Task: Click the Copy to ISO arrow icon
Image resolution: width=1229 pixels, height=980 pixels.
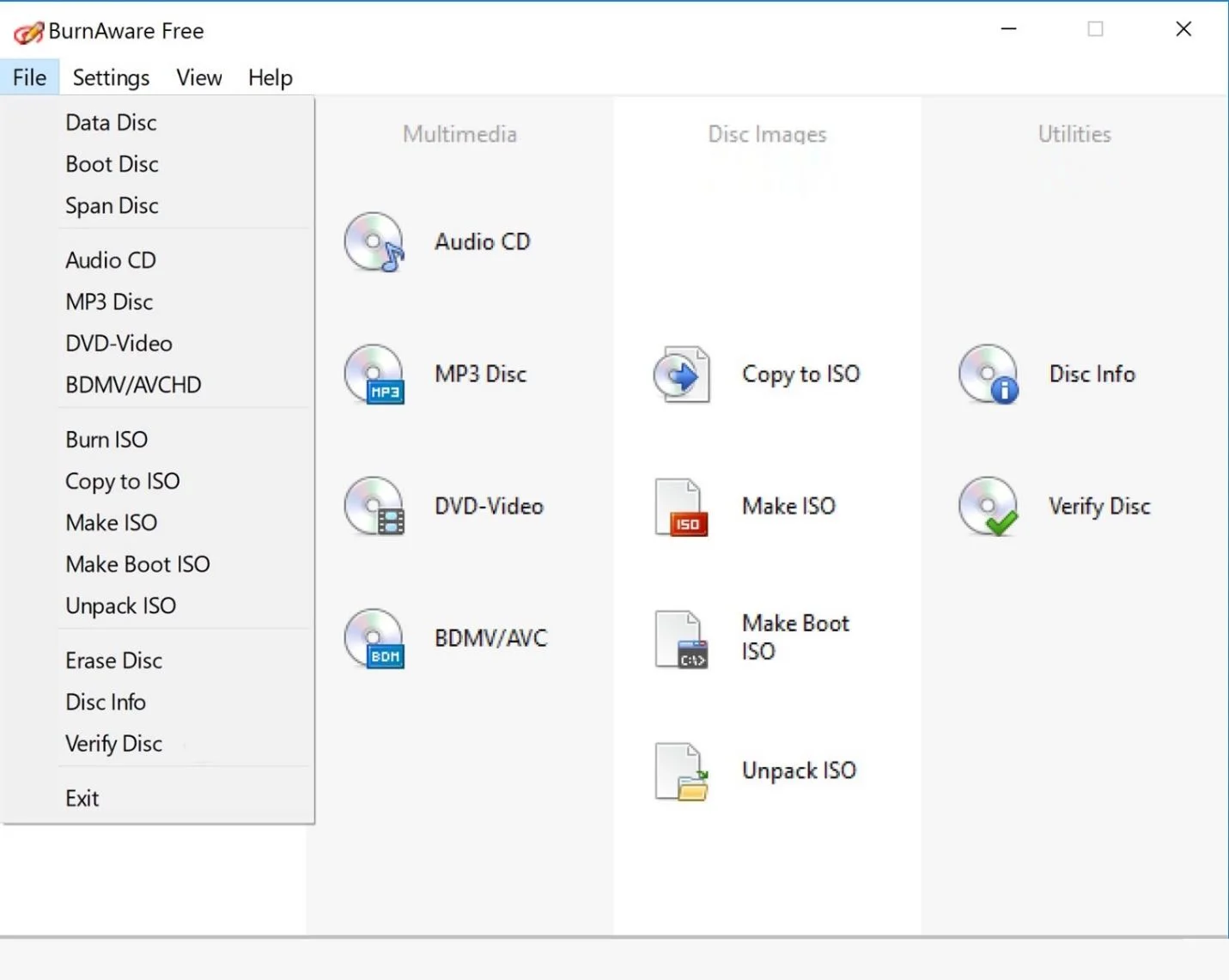Action: pyautogui.click(x=681, y=374)
